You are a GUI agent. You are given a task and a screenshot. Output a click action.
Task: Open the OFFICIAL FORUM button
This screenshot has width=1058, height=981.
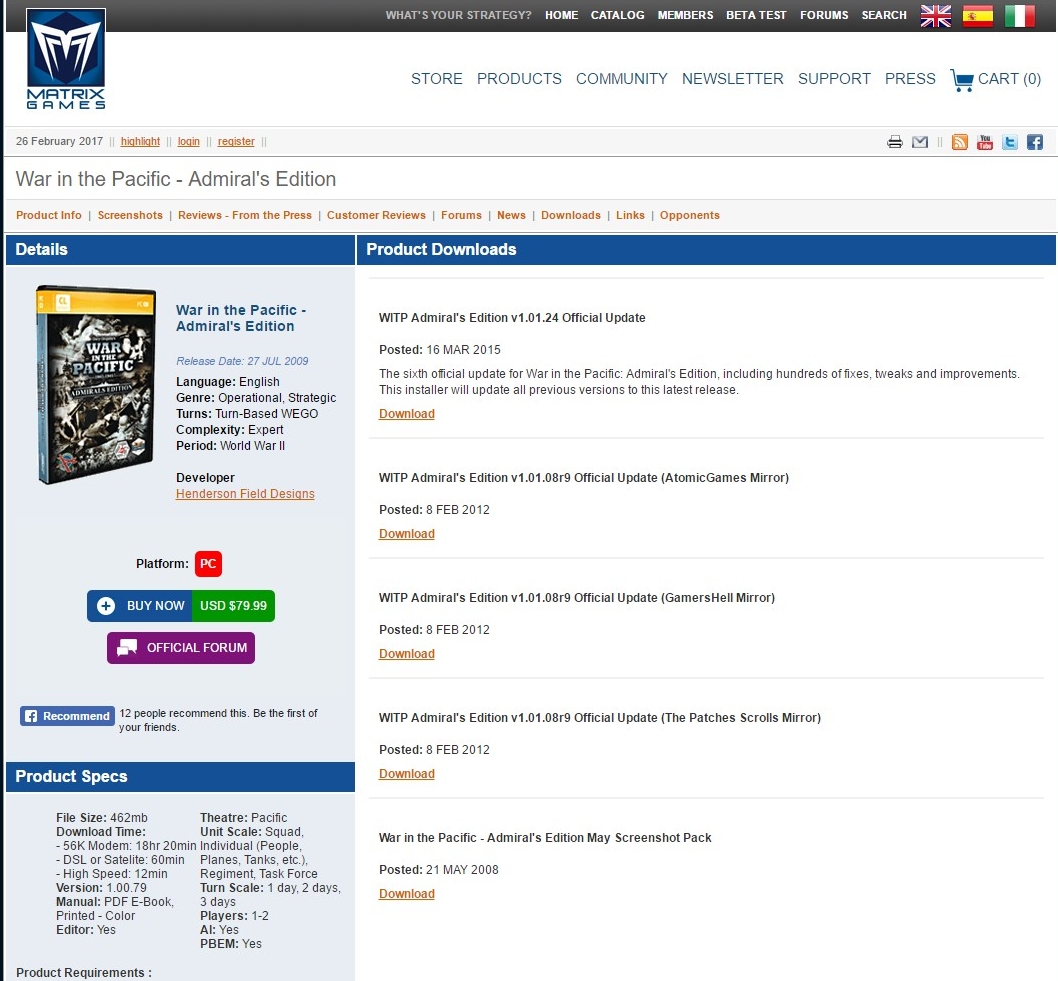tap(181, 648)
